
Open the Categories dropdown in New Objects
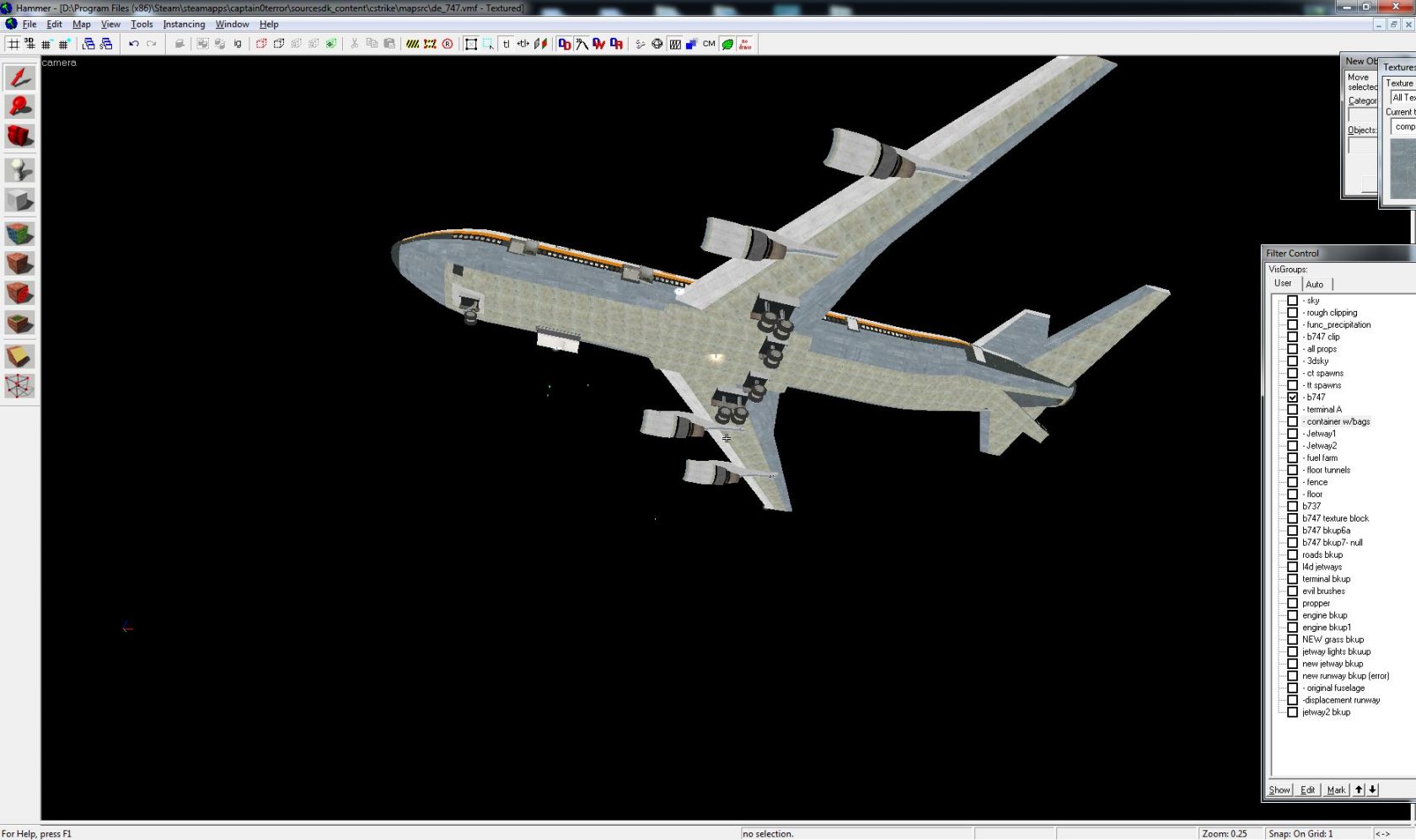[x=1362, y=115]
